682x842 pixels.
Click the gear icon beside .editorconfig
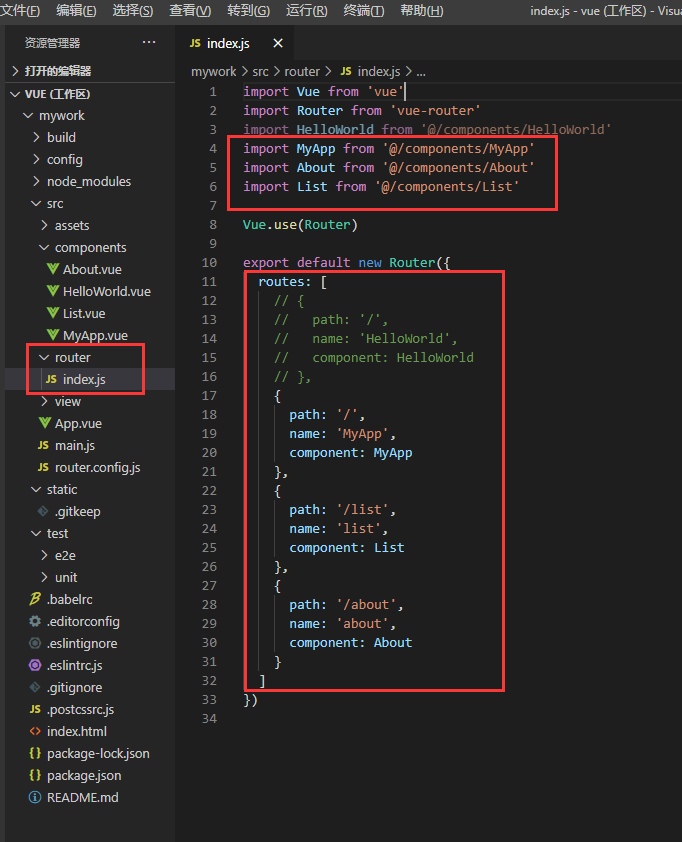35,621
